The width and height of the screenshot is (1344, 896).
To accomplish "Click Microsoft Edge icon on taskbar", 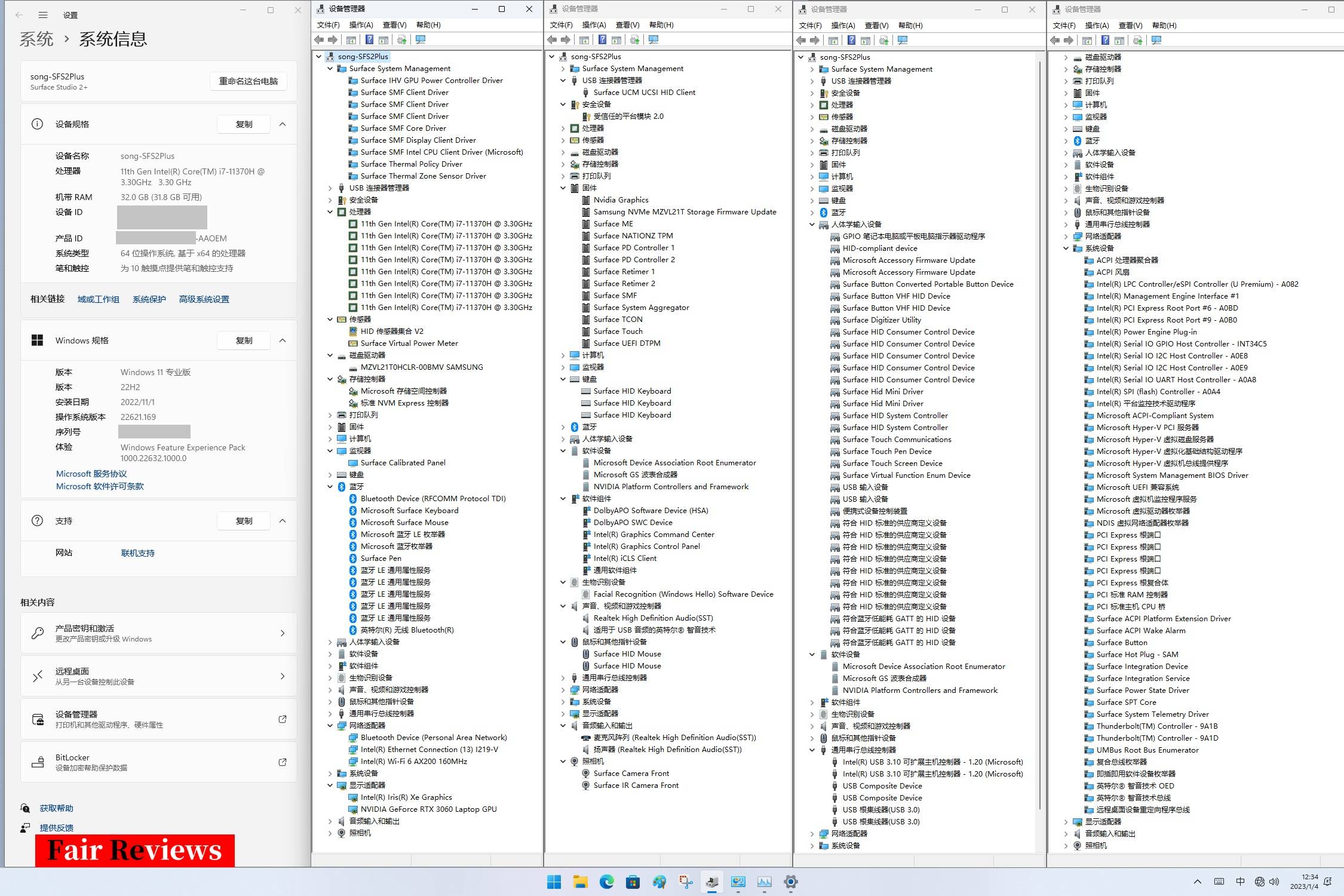I will (x=606, y=882).
